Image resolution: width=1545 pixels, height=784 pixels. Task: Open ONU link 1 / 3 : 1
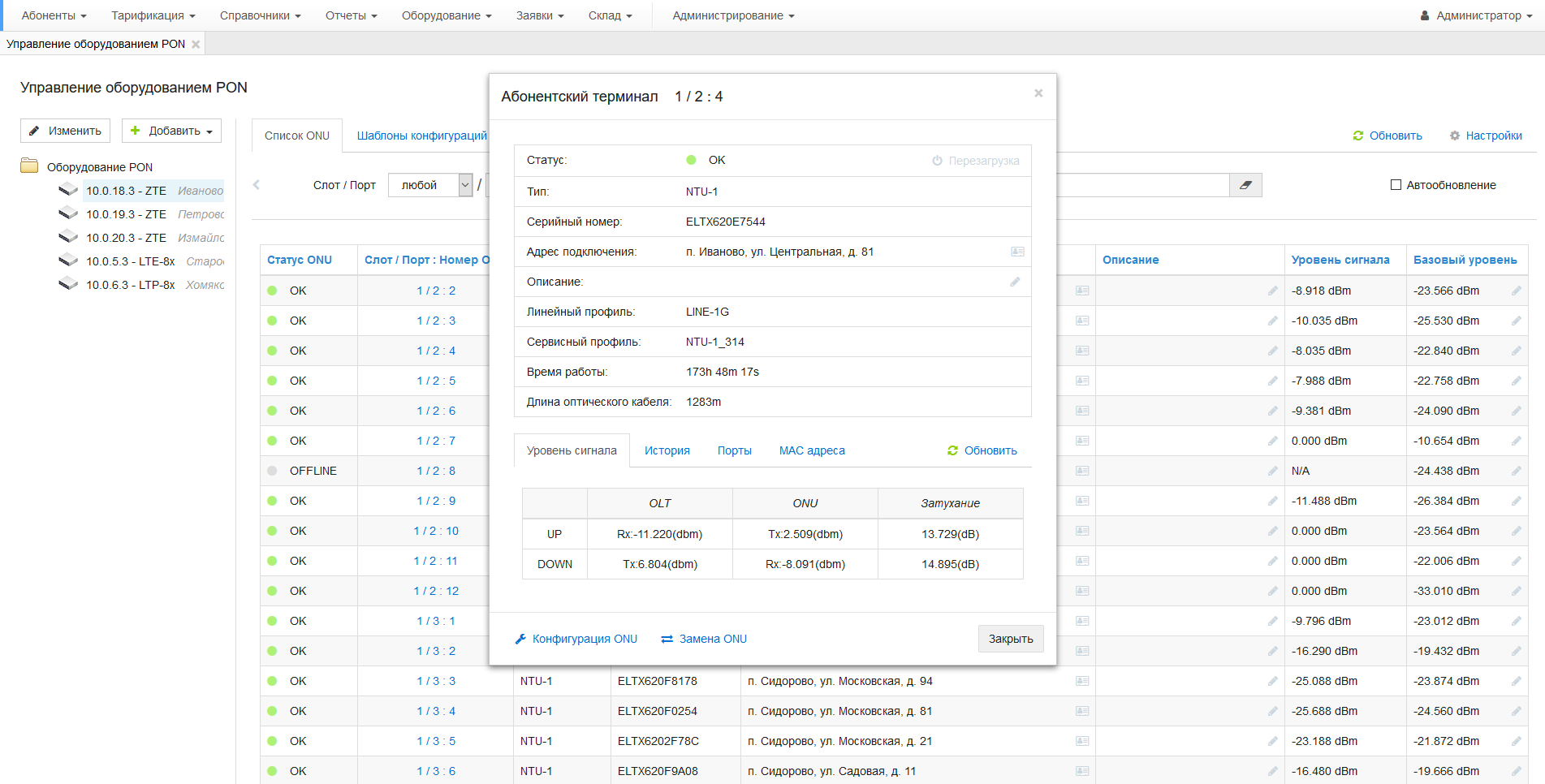(436, 621)
